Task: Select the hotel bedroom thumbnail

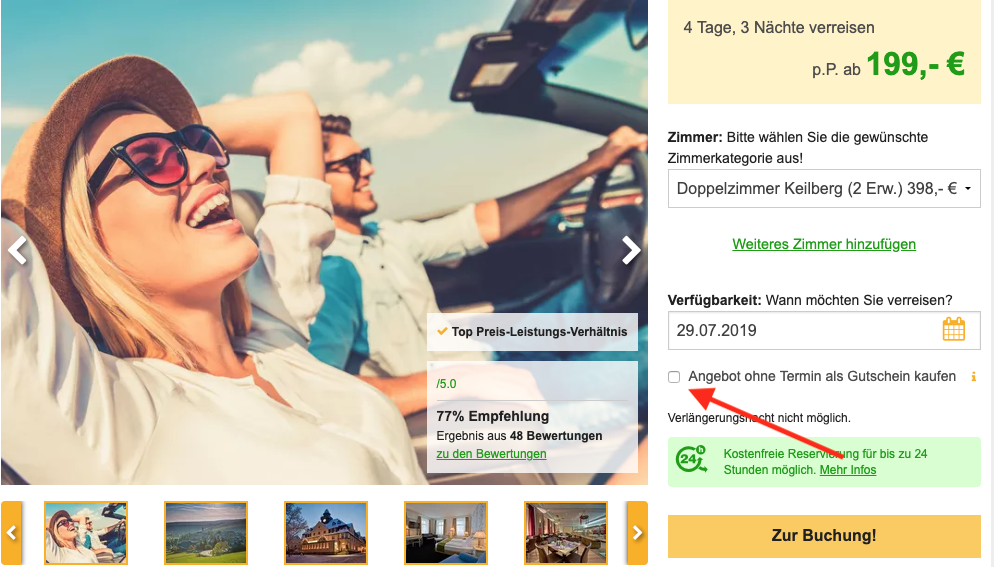Action: tap(446, 533)
